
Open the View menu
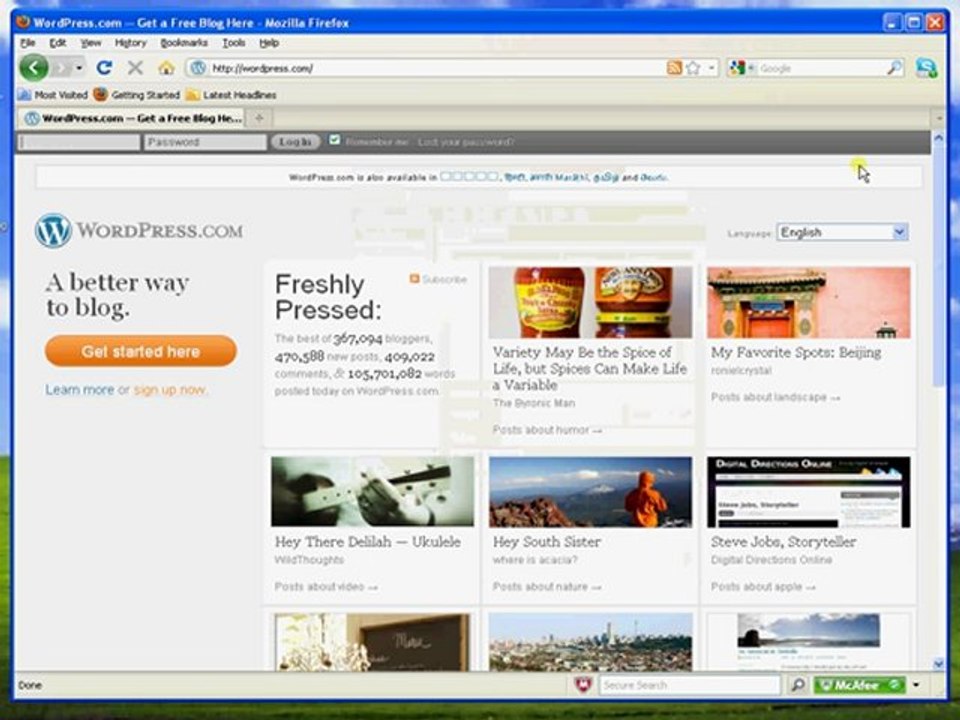[91, 43]
